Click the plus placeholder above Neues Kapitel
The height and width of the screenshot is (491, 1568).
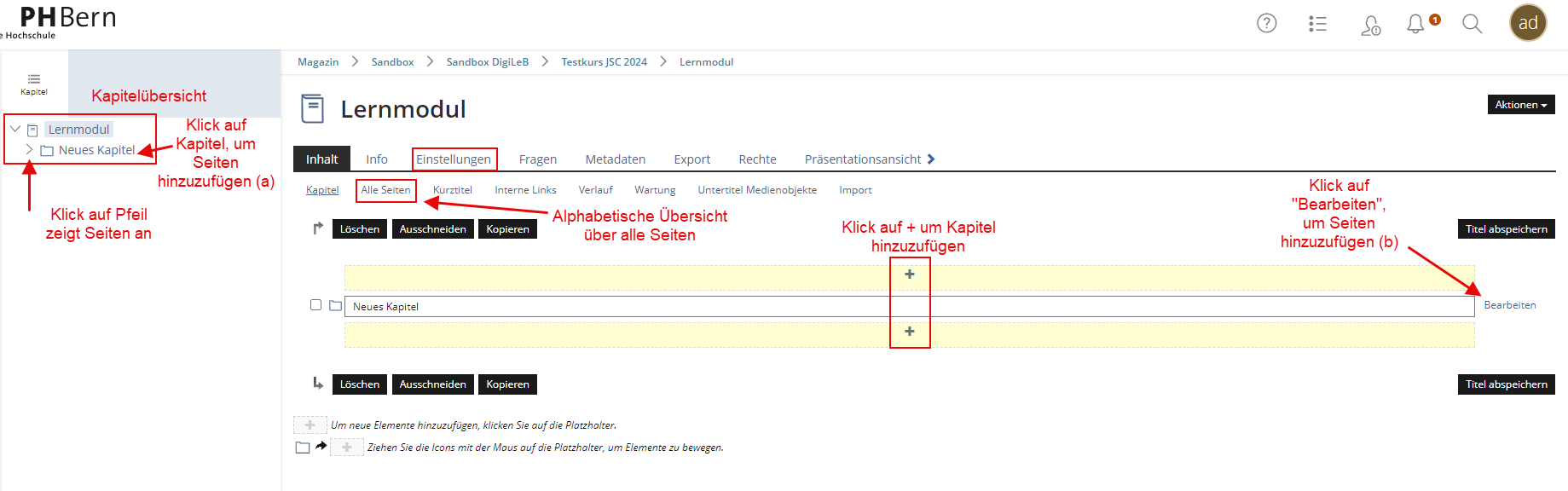point(910,274)
